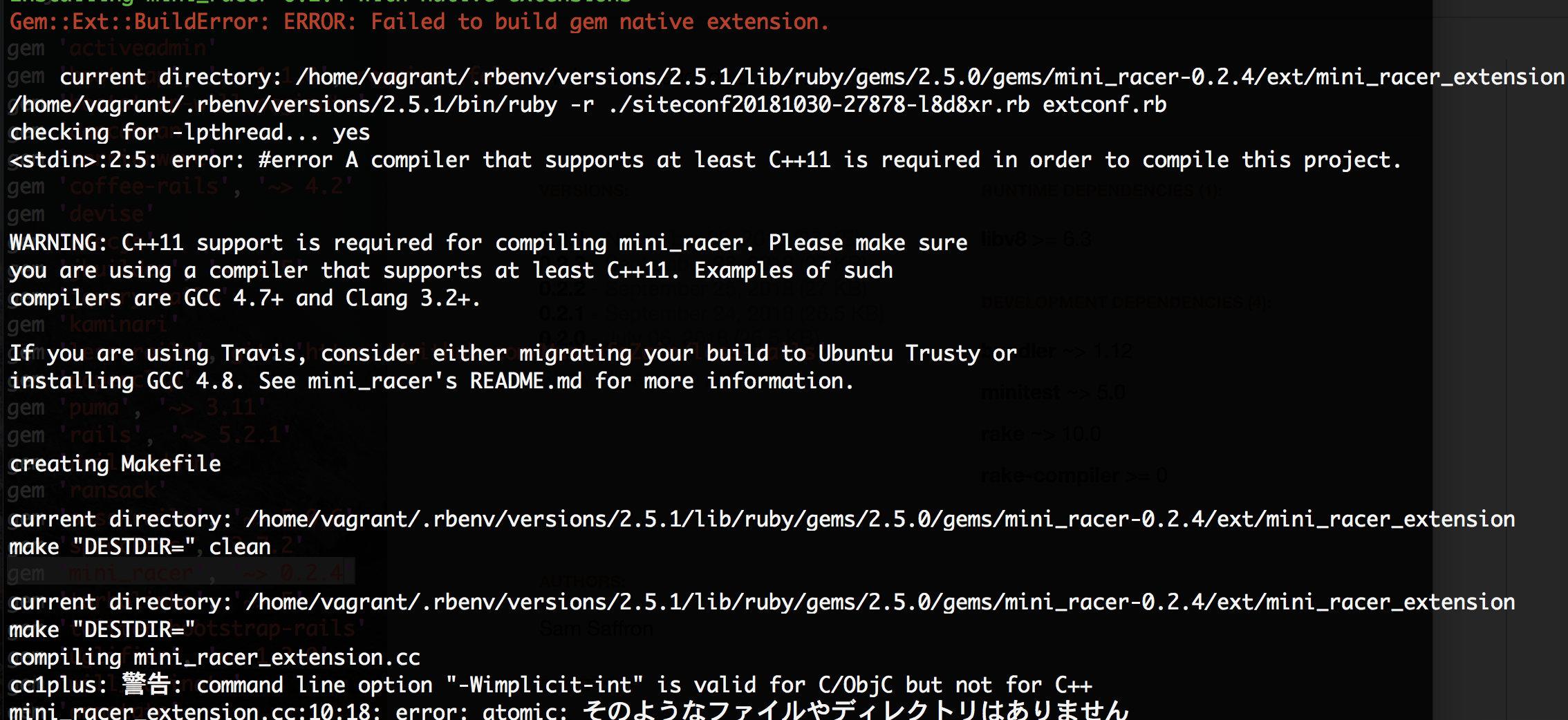The width and height of the screenshot is (1568, 720).
Task: Click "yes" after the lpthread check
Action: tap(351, 133)
